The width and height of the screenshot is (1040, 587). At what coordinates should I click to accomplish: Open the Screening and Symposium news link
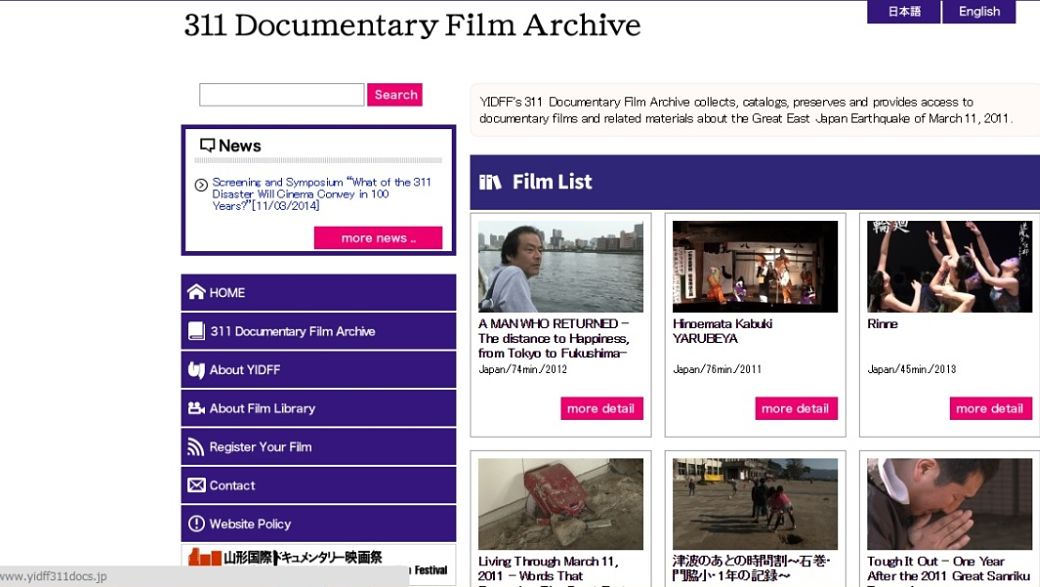(x=322, y=194)
